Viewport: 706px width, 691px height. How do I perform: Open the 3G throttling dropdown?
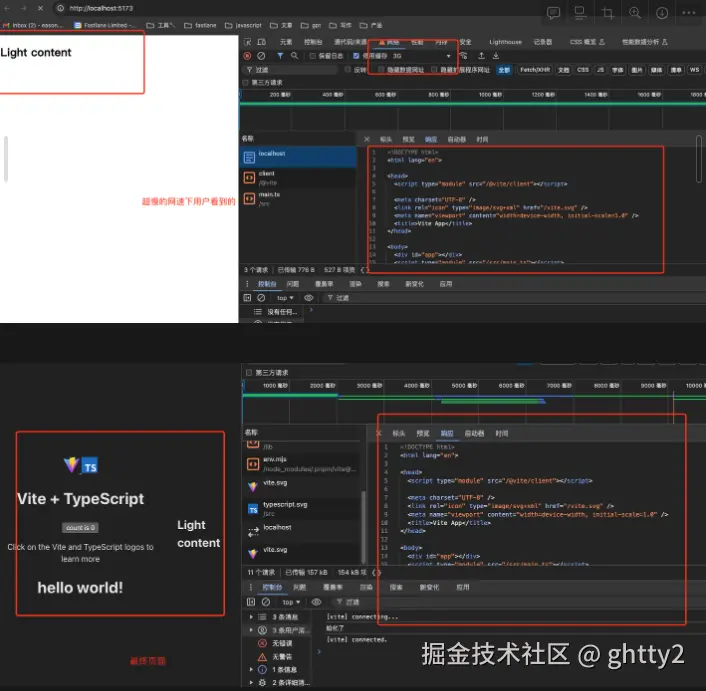(421, 56)
